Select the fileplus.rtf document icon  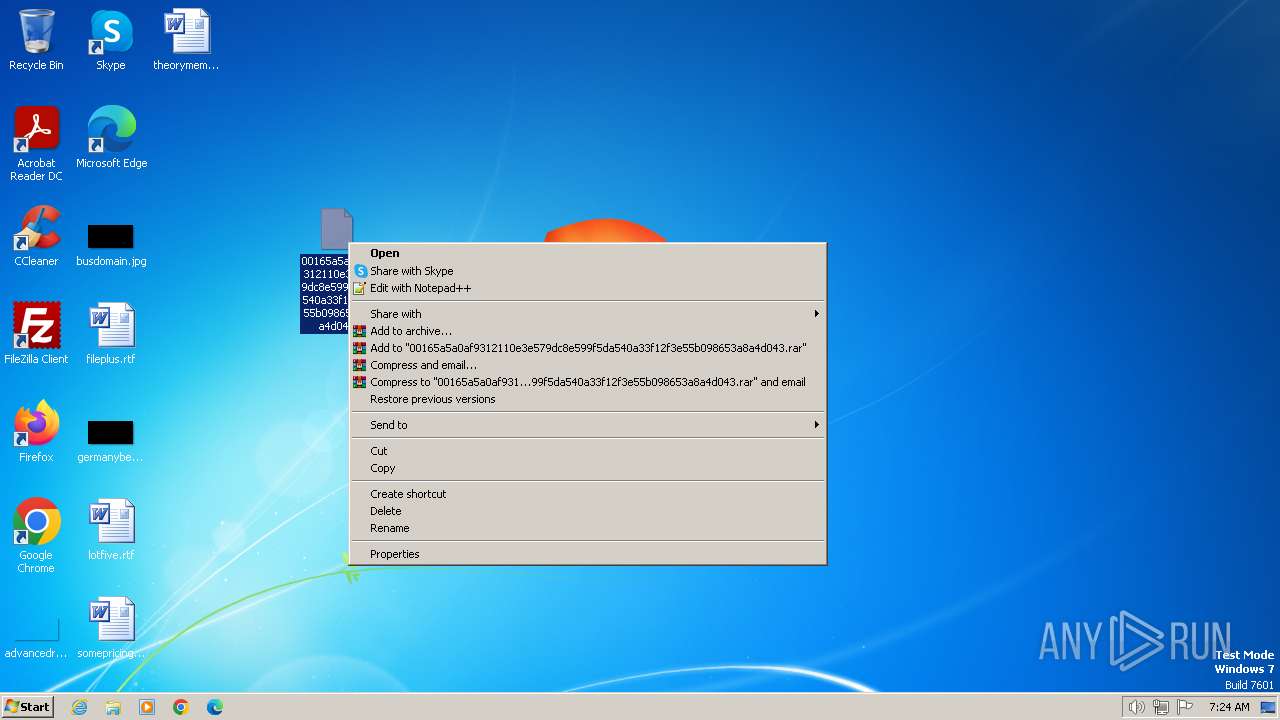pos(111,333)
